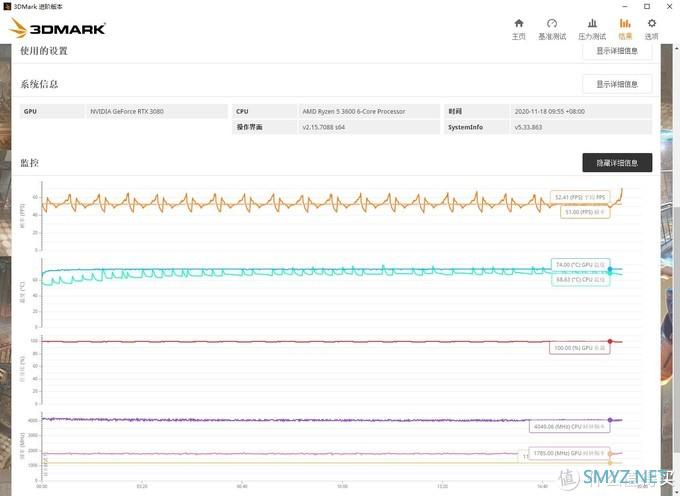
Task: Click the CPU label cell
Action: coord(265,111)
